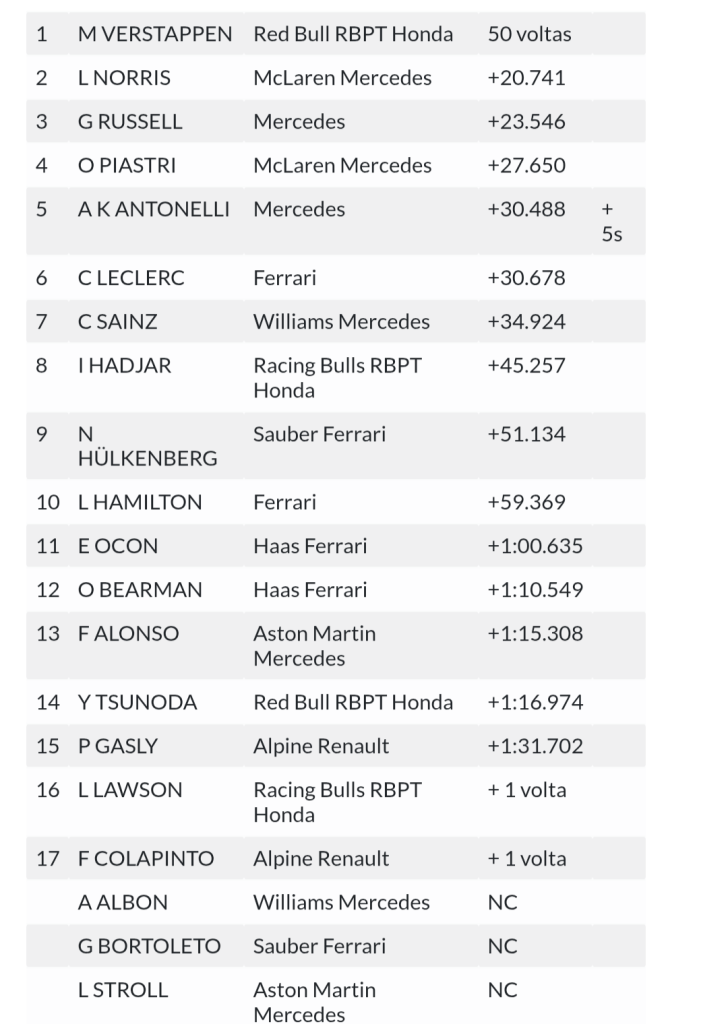
Task: Select G BORTOLETO driver name
Action: pos(149,946)
